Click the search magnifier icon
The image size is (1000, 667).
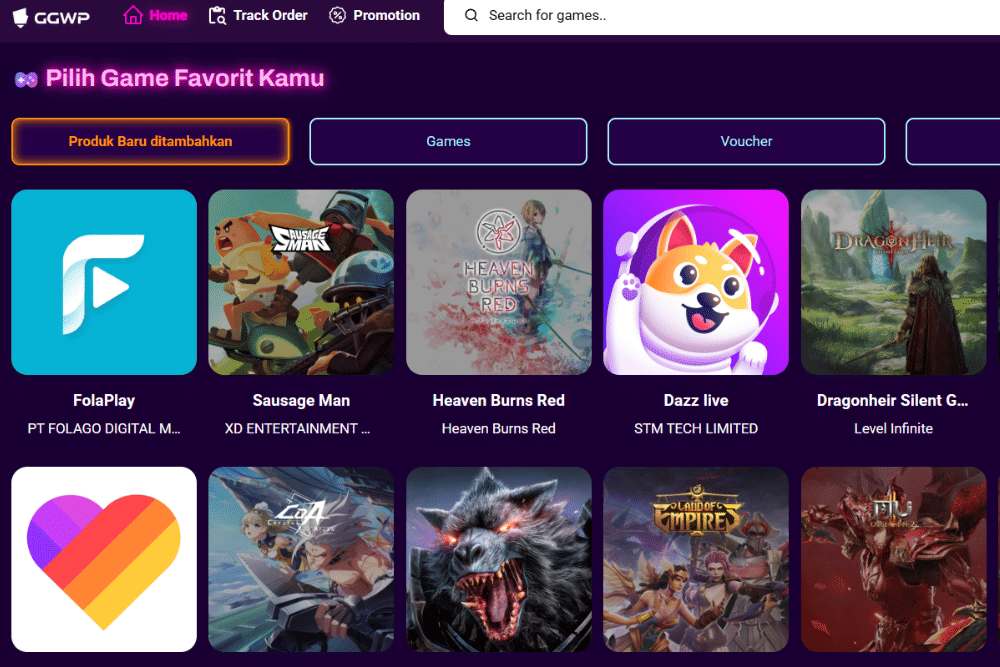click(471, 15)
